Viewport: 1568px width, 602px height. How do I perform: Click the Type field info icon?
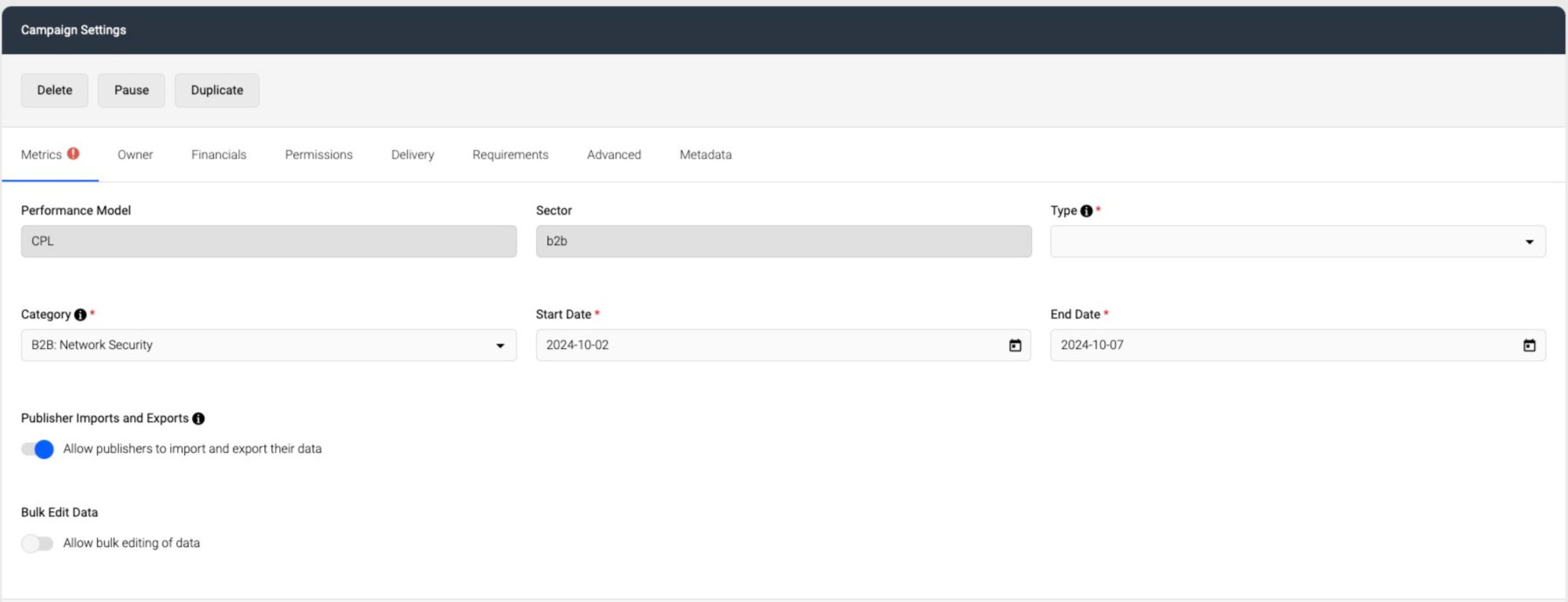pyautogui.click(x=1086, y=211)
